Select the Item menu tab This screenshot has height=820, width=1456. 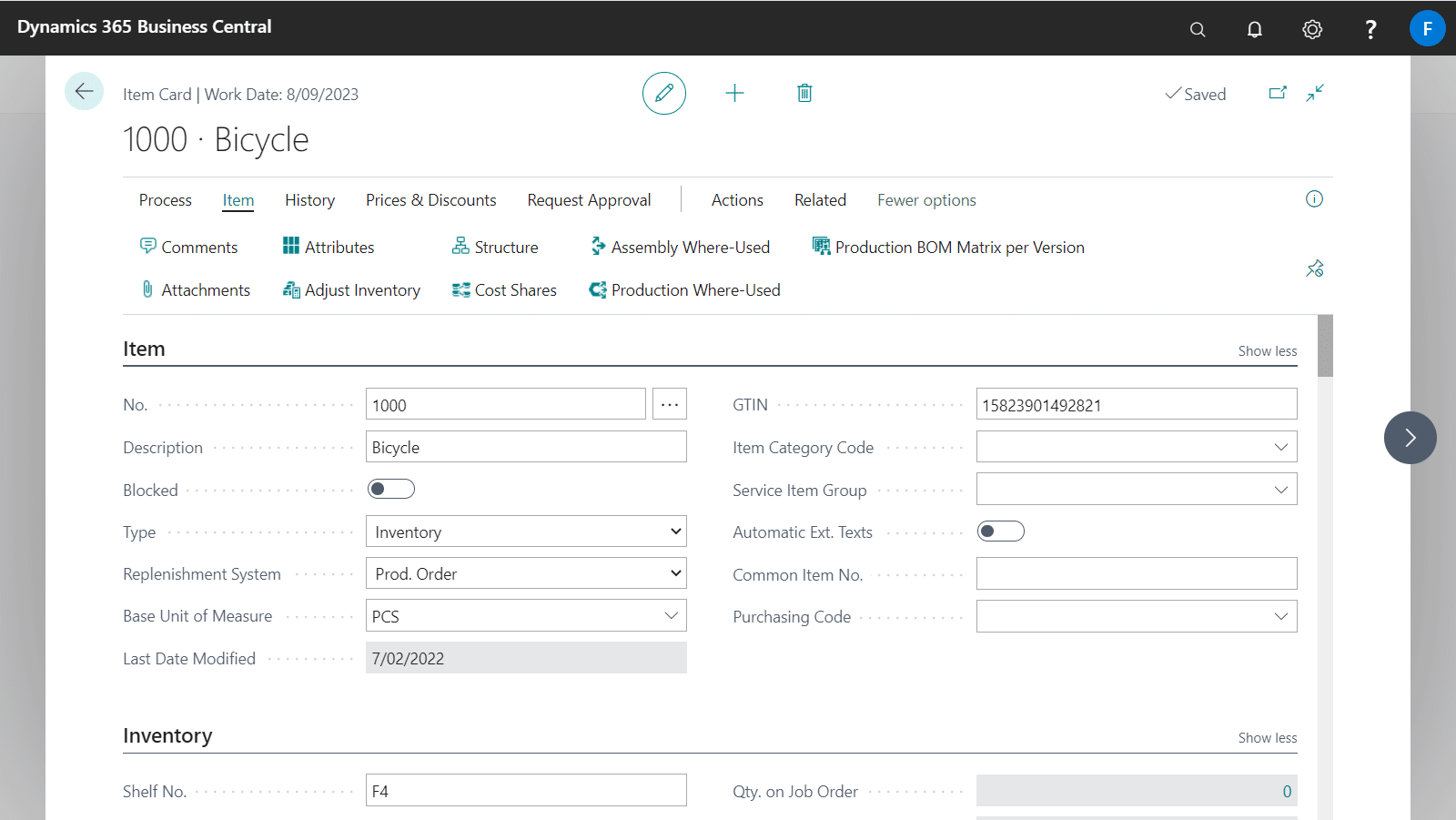coord(238,200)
